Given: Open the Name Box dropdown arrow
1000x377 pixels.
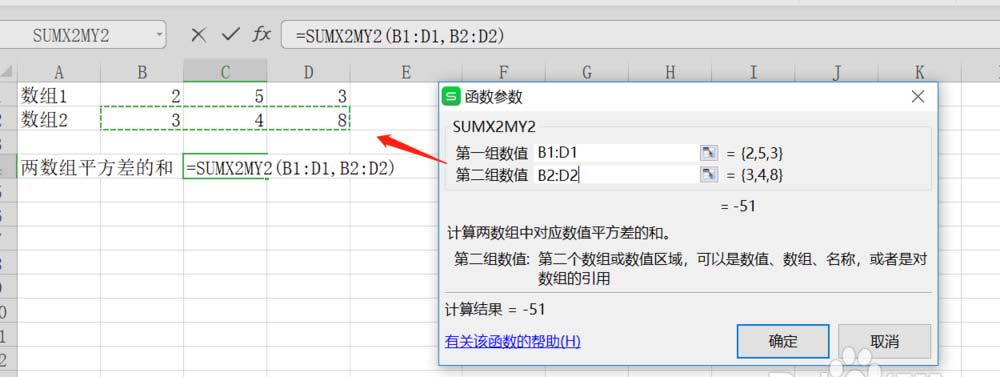Looking at the screenshot, I should coord(158,35).
